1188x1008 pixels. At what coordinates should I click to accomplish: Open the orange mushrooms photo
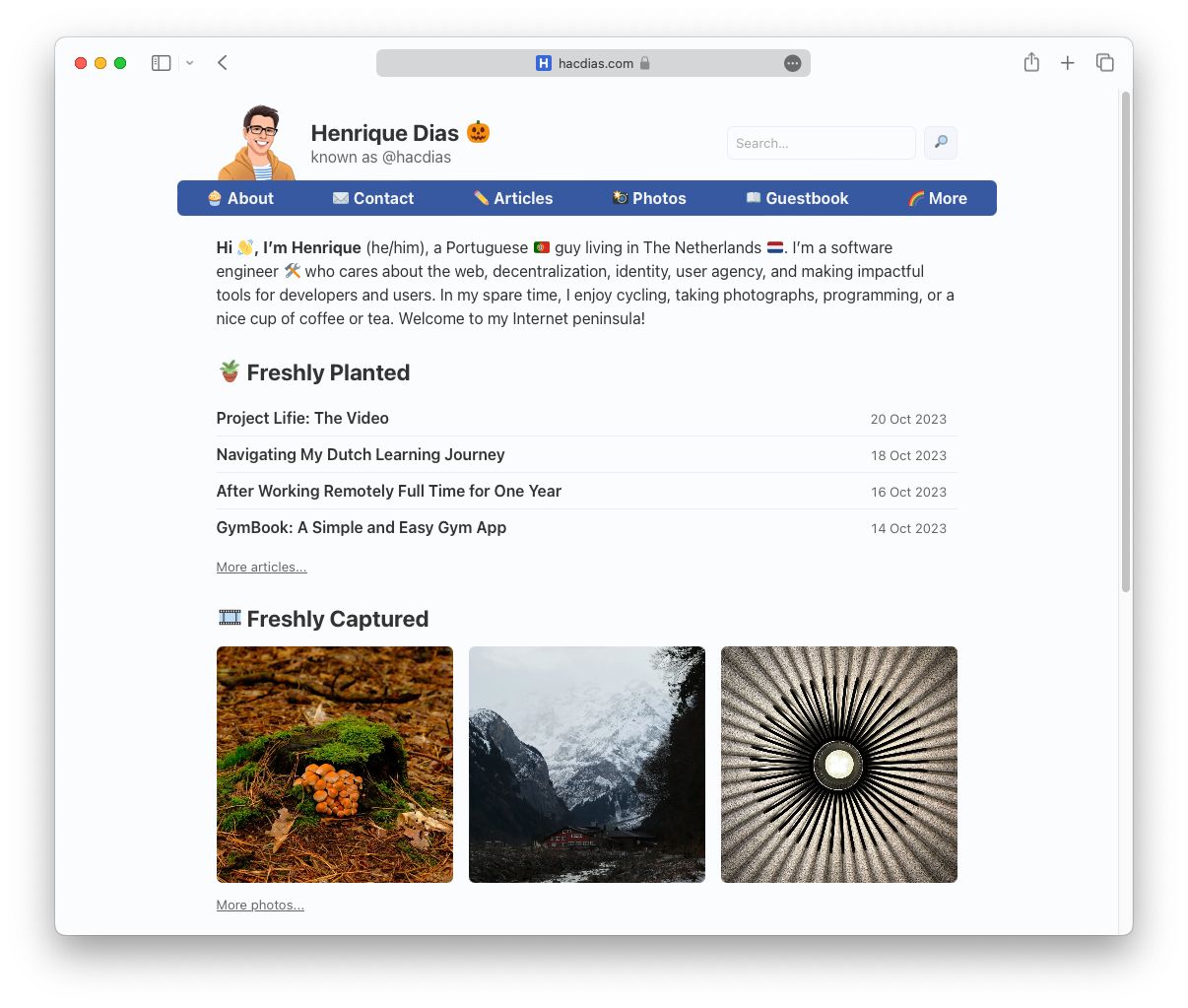[x=335, y=765]
